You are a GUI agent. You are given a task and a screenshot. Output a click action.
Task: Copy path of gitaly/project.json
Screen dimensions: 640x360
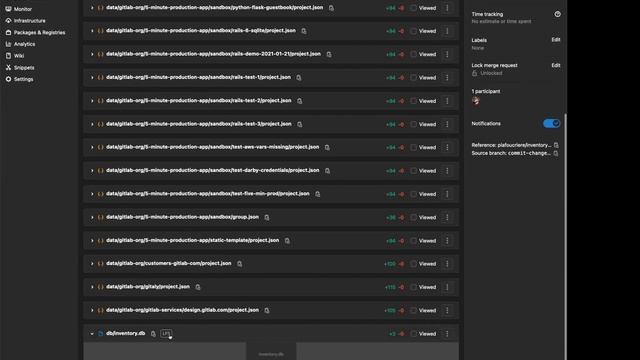pos(198,287)
